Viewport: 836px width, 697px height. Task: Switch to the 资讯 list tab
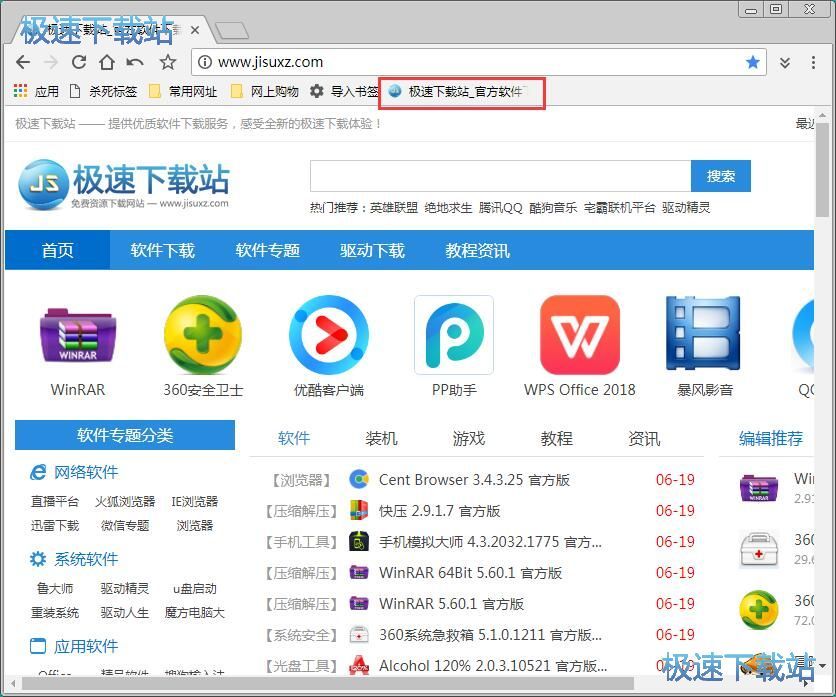click(644, 438)
